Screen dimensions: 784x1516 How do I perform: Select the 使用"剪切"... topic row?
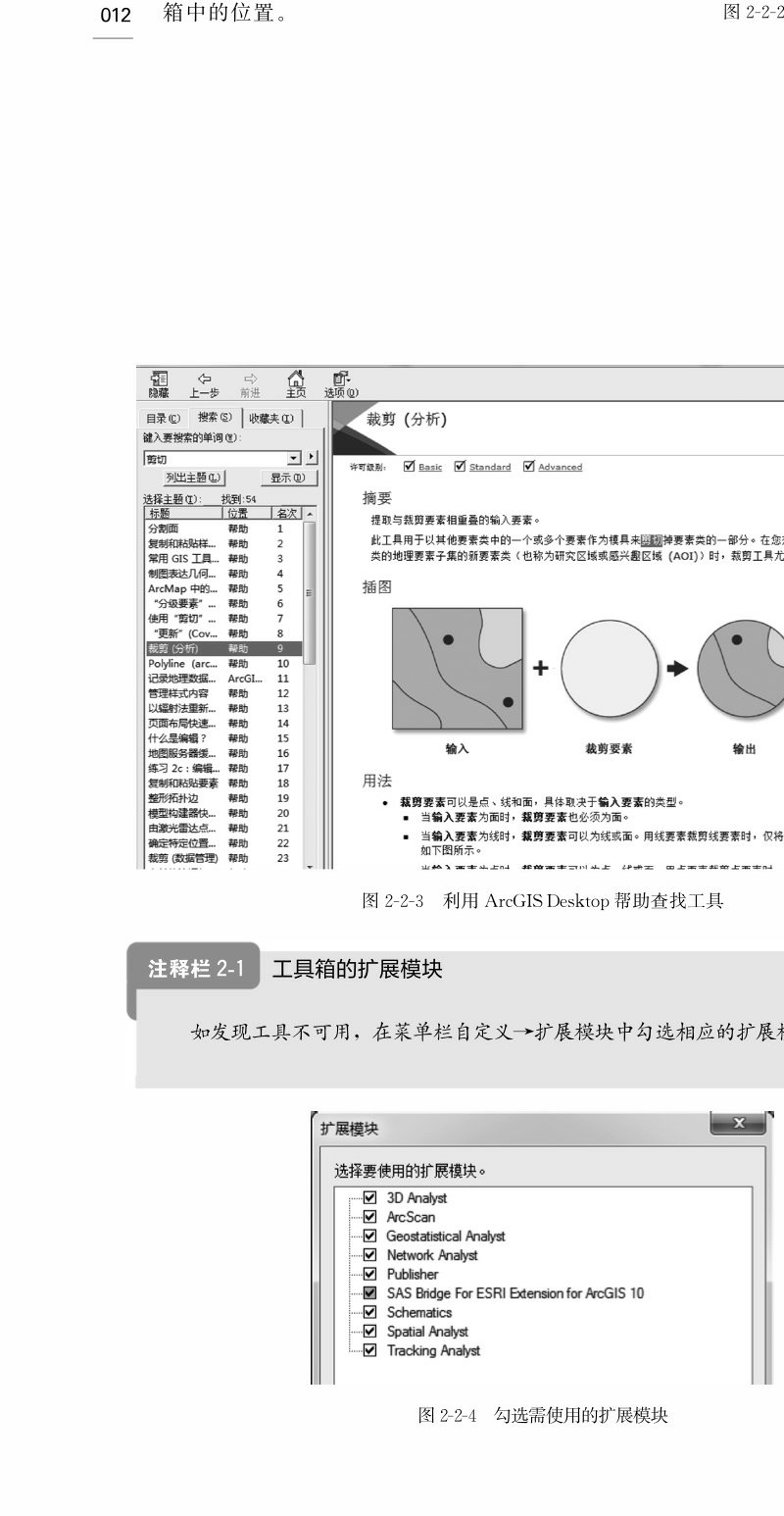223,619
